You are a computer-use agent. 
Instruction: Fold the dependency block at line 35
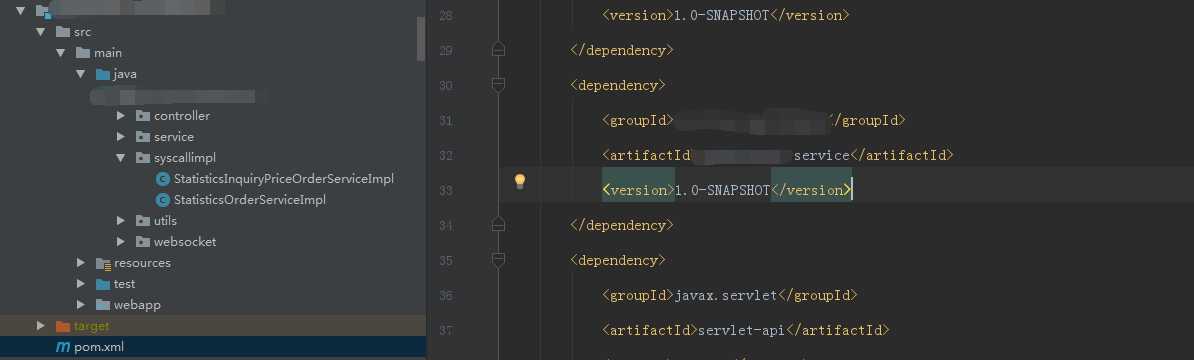498,260
